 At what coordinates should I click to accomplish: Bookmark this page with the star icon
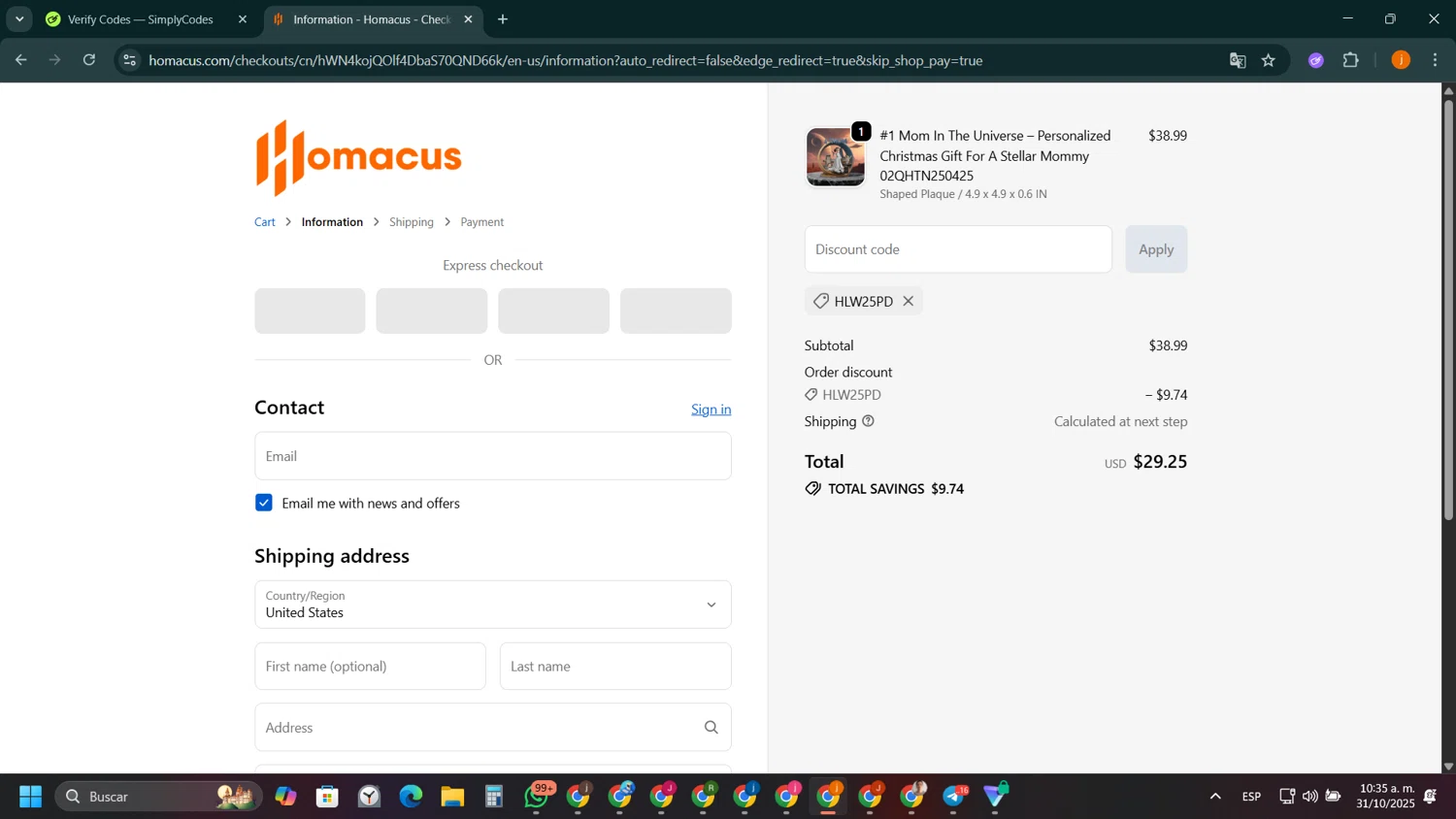(x=1268, y=60)
